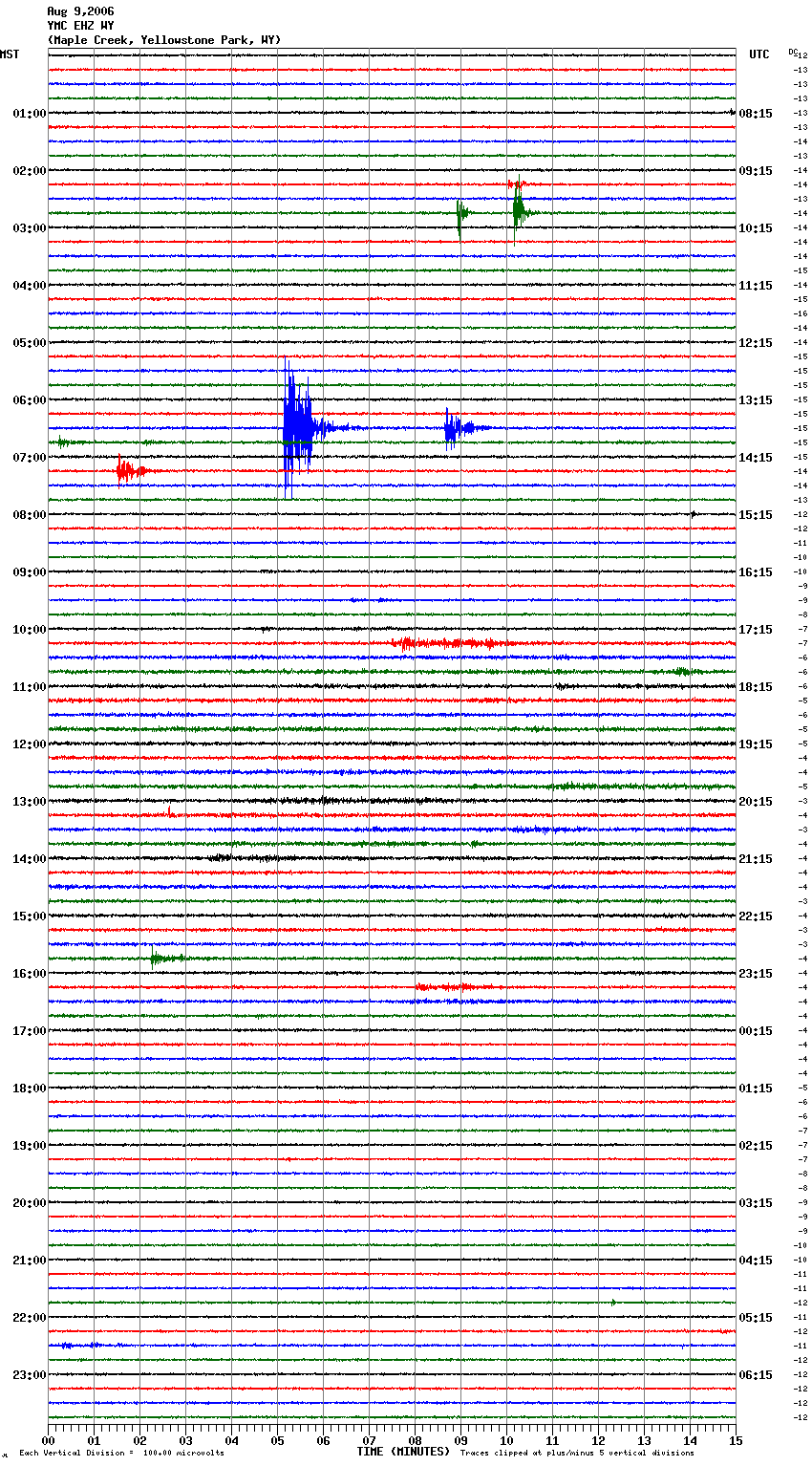Select the MST time label "10:00"

pyautogui.click(x=30, y=630)
